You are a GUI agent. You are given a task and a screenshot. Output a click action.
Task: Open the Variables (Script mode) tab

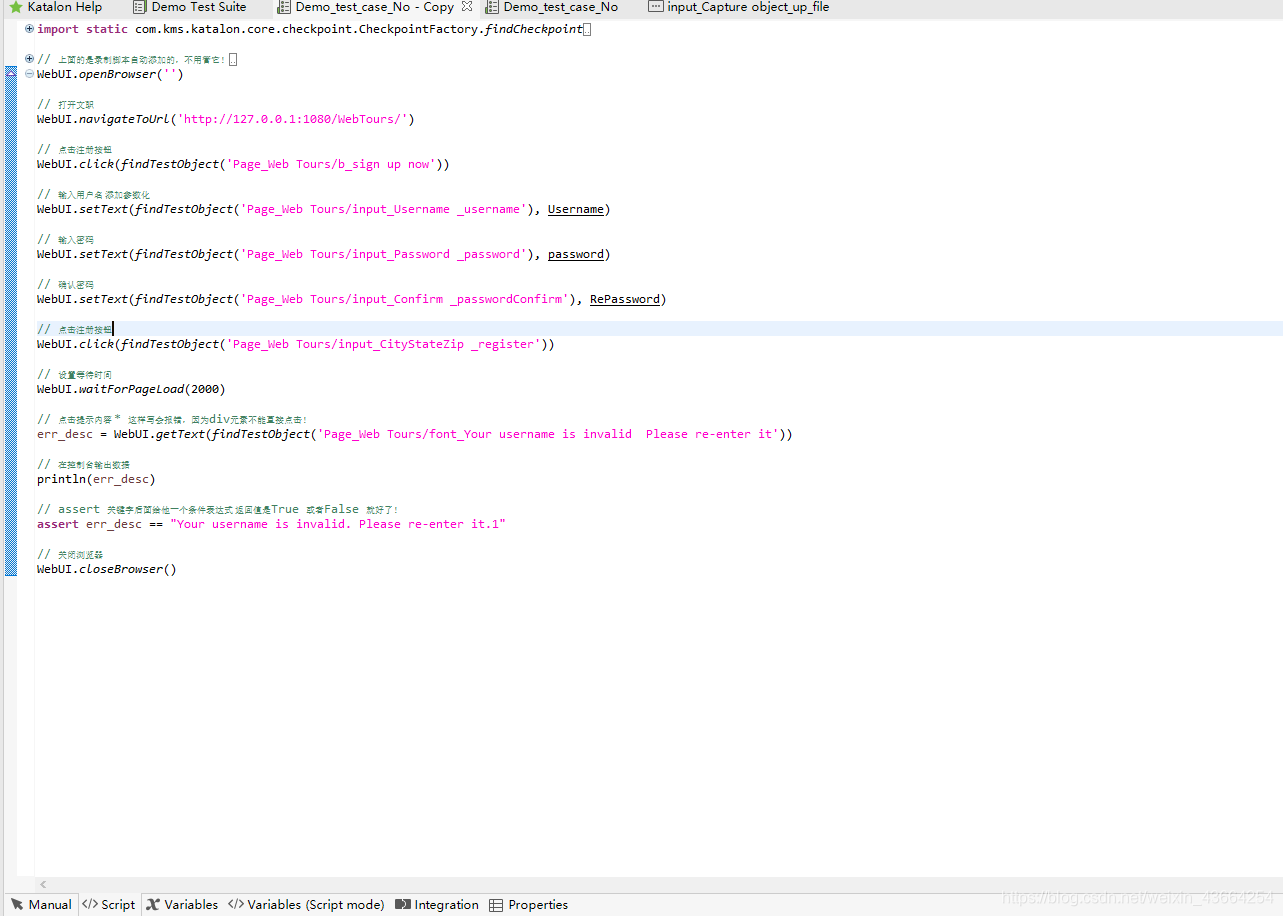pos(306,905)
